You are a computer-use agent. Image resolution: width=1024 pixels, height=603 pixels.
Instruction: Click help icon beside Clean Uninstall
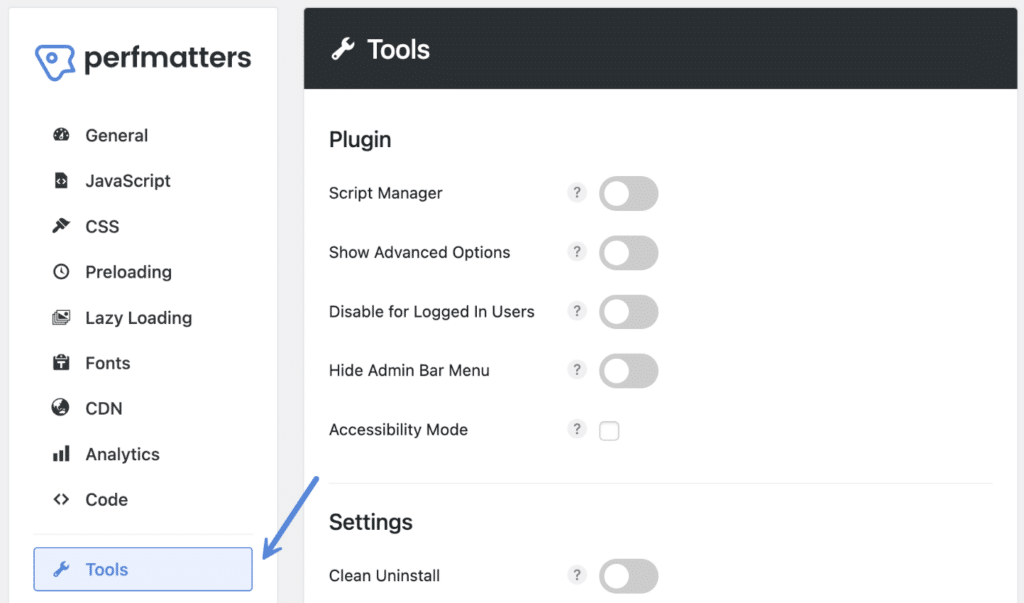576,575
